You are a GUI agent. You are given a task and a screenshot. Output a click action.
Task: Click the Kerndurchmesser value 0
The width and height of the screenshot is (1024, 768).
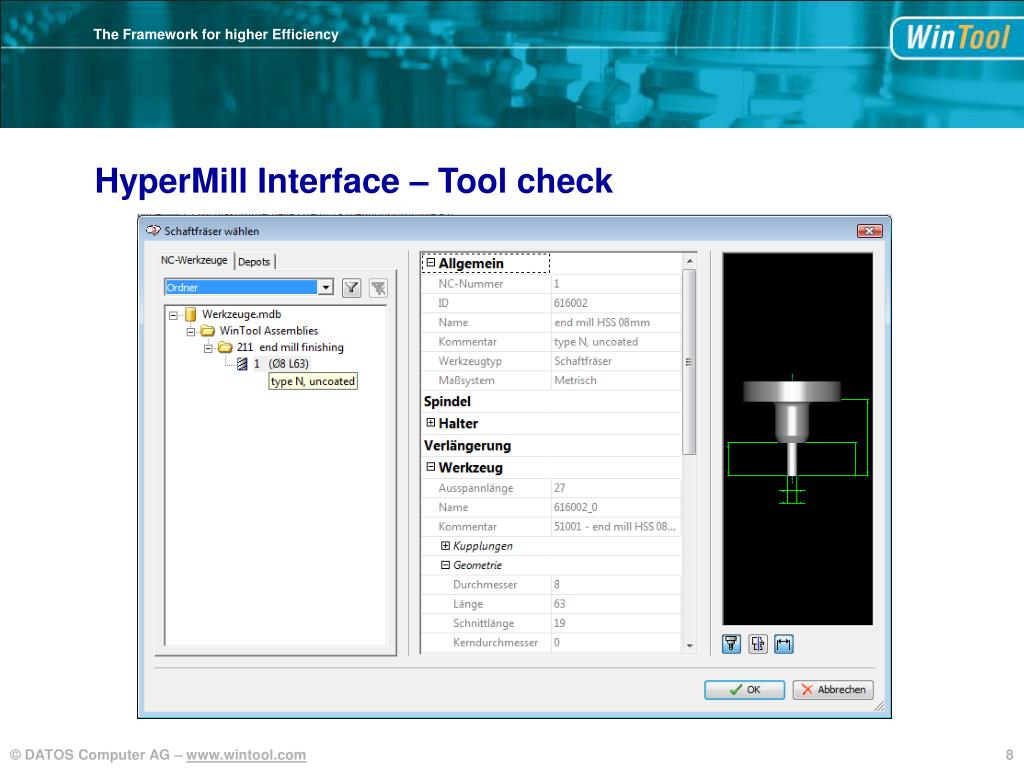click(x=556, y=643)
